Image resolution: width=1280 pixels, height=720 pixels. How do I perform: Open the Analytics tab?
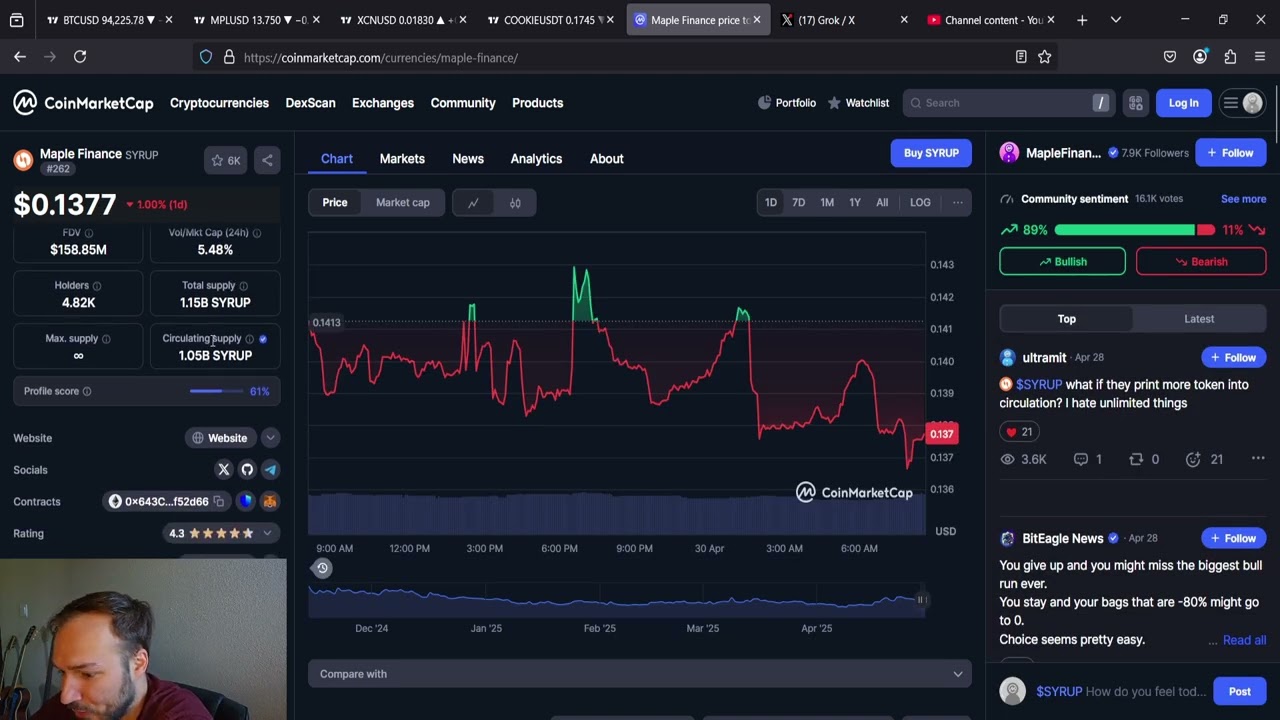click(x=536, y=159)
